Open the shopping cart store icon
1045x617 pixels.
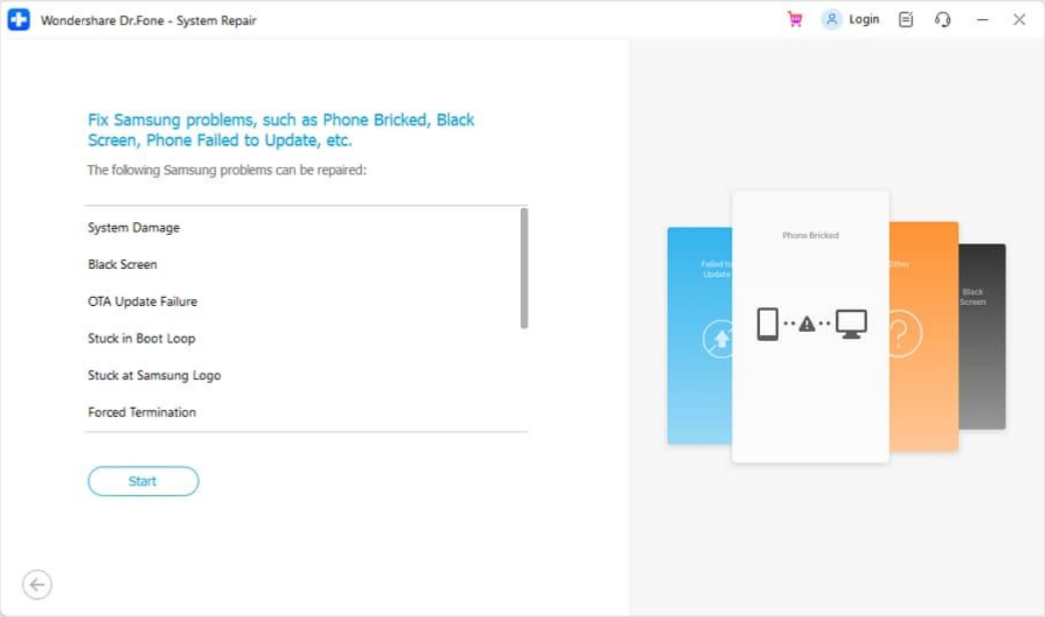[x=795, y=20]
